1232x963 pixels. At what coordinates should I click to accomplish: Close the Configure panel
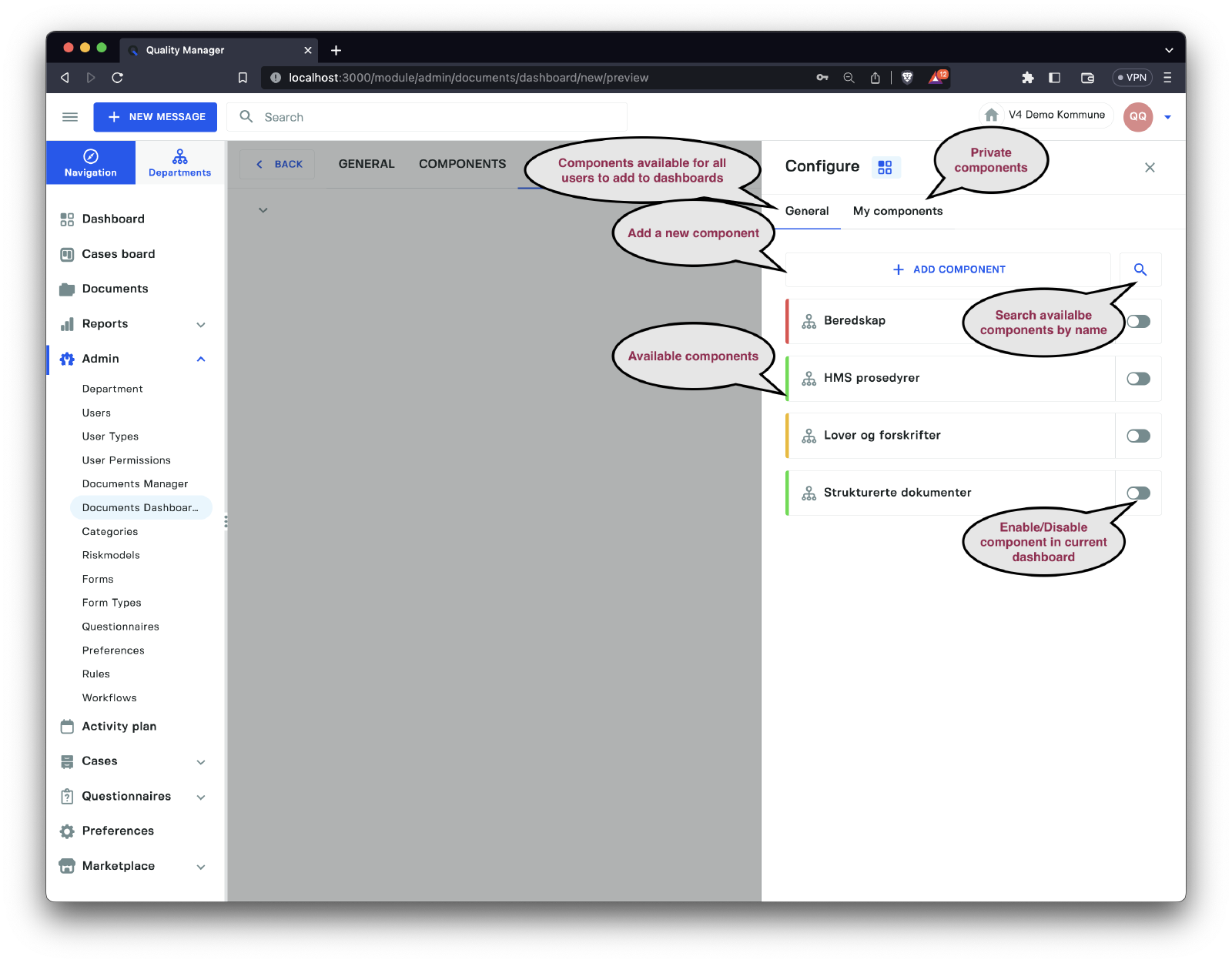pyautogui.click(x=1149, y=167)
